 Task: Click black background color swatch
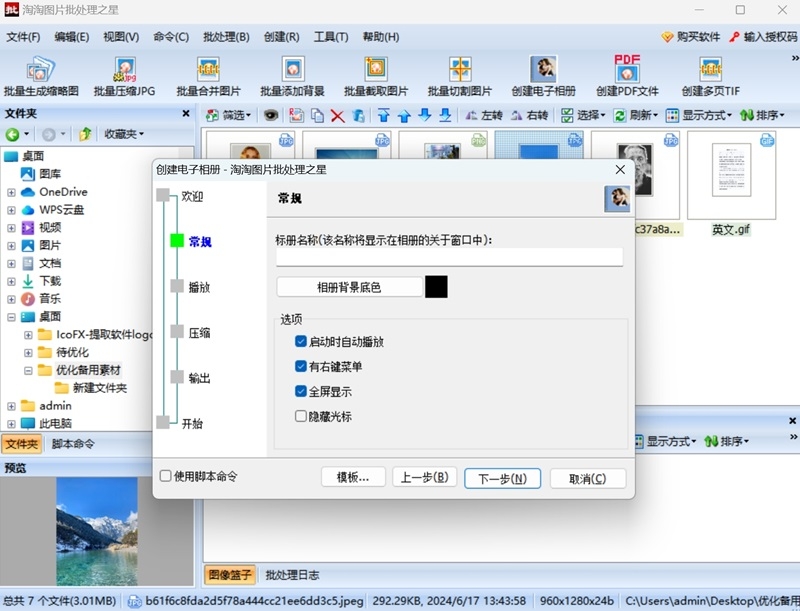pos(436,287)
